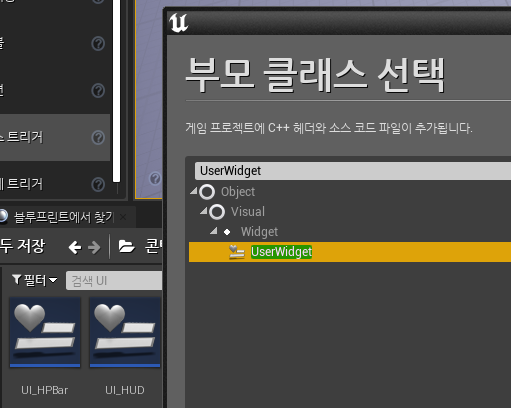
Task: Select the Visual class entry
Action: point(248,212)
